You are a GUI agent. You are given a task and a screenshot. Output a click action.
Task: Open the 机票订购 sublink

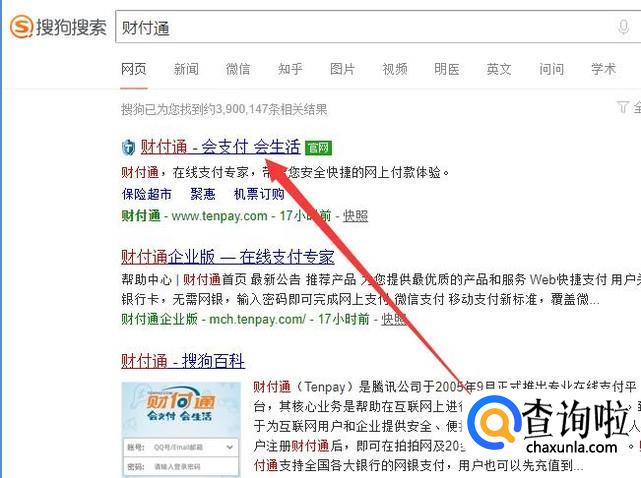point(259,194)
